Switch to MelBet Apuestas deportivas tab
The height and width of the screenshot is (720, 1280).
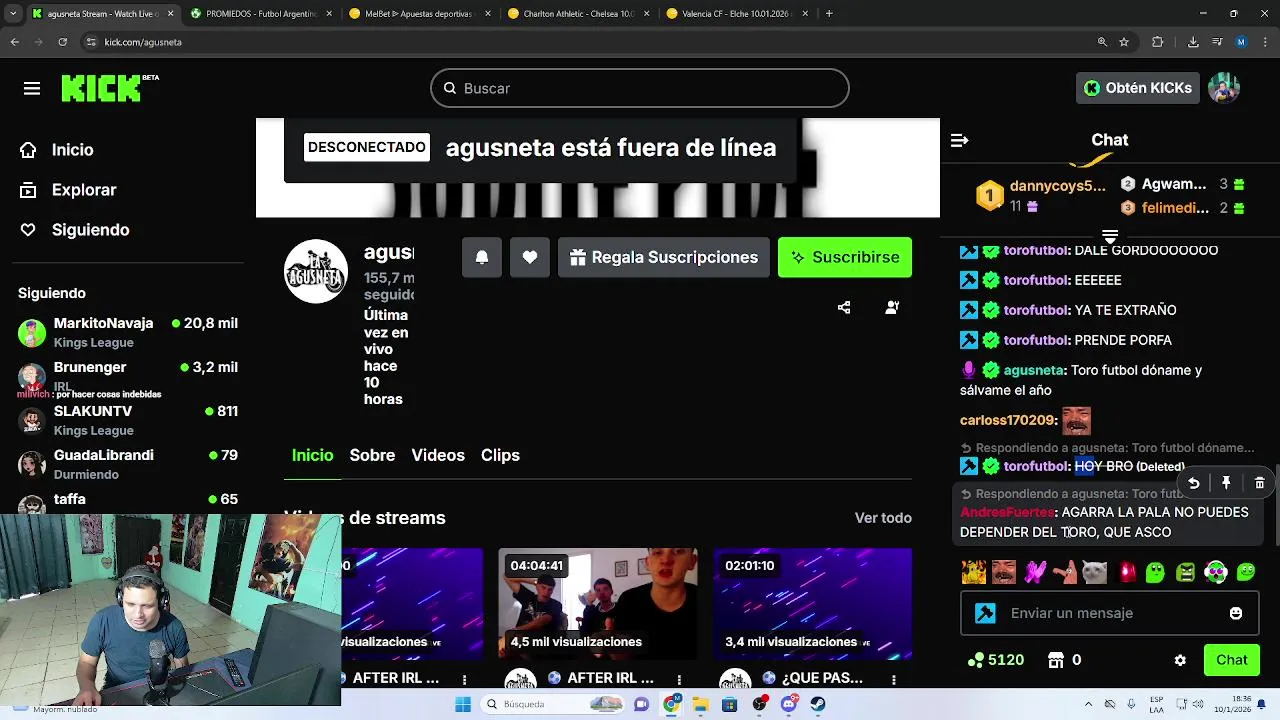click(418, 14)
